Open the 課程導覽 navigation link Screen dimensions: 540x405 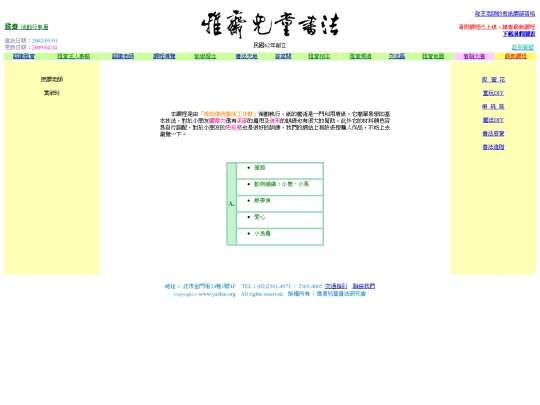tap(164, 56)
